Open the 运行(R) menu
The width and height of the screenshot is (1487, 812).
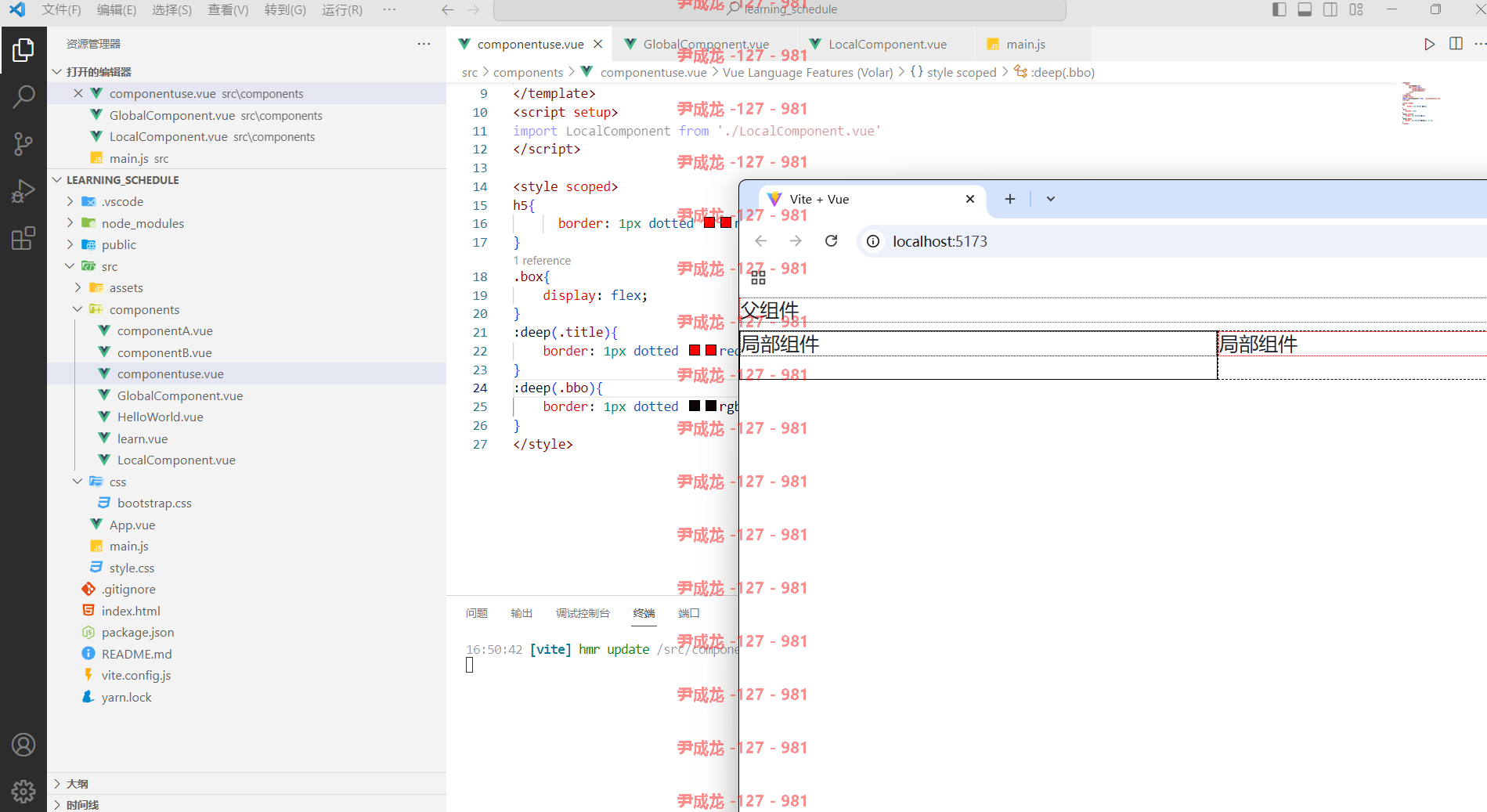pos(342,9)
